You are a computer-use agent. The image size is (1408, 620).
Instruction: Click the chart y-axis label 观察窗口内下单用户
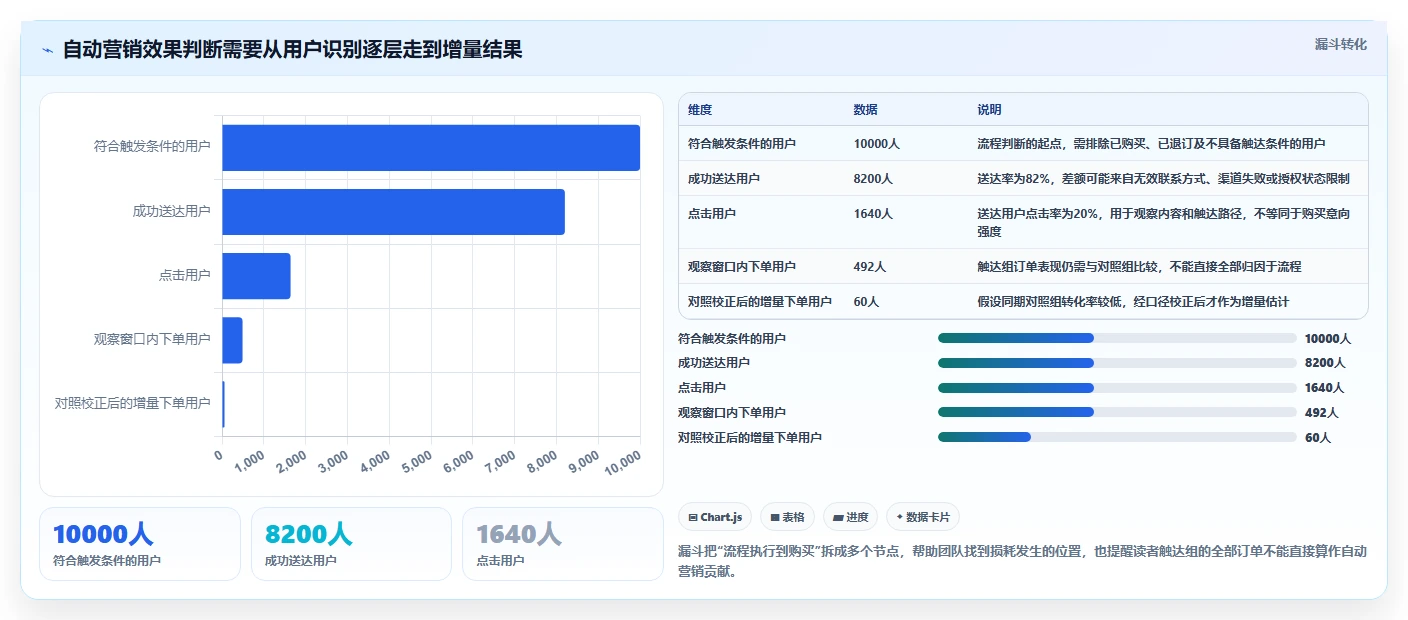pos(152,340)
